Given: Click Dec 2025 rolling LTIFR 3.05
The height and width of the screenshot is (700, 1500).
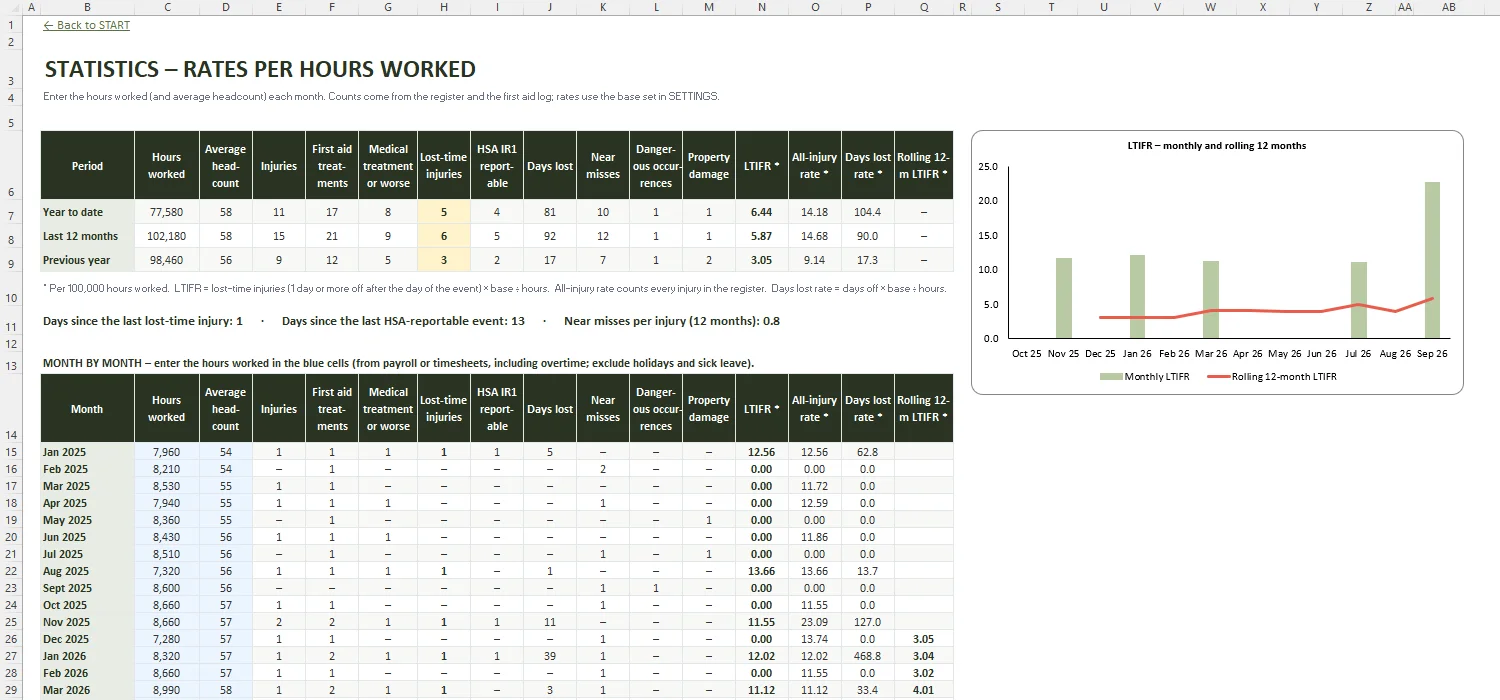Looking at the screenshot, I should 923,639.
